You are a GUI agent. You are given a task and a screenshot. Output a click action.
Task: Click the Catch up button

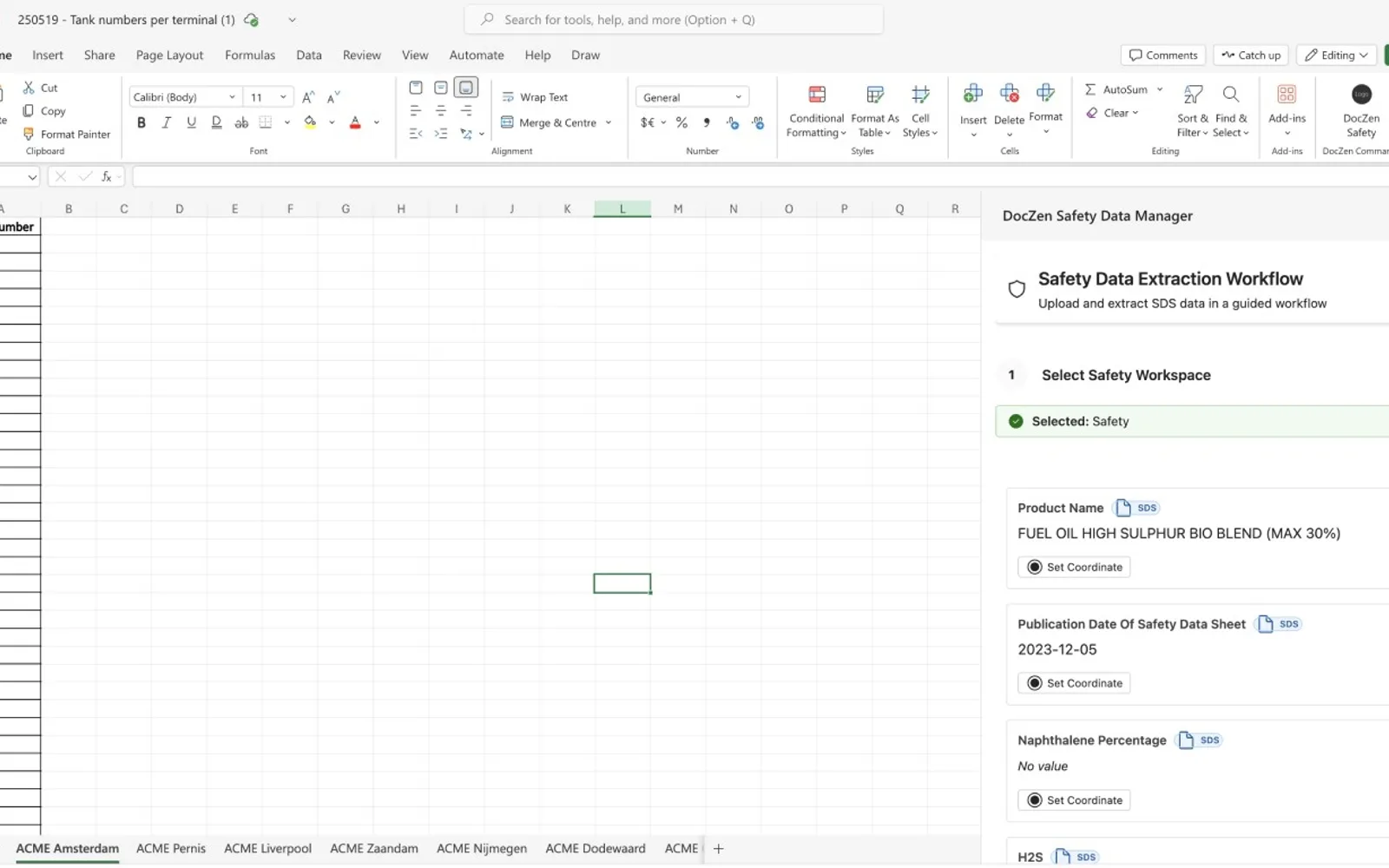[1251, 55]
